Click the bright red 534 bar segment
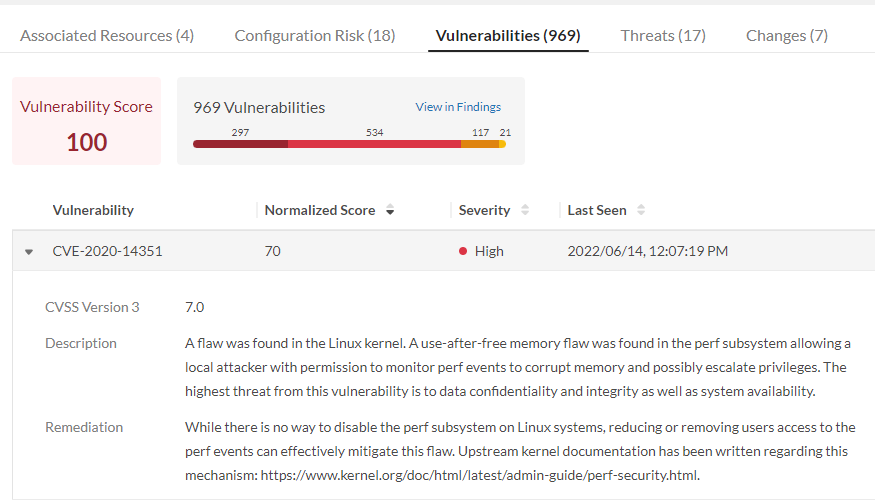The image size is (875, 500). tap(374, 144)
